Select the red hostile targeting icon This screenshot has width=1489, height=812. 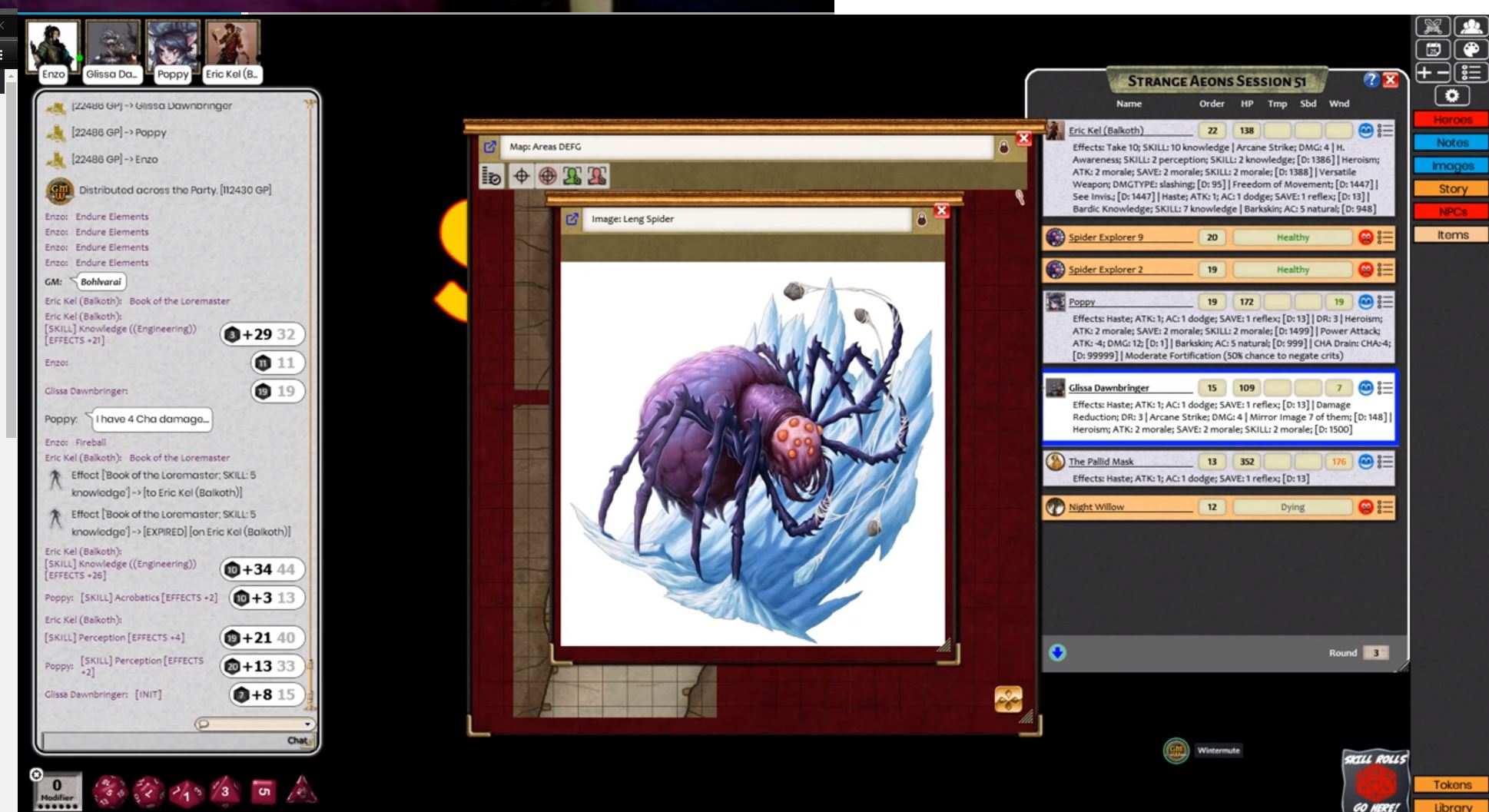597,176
